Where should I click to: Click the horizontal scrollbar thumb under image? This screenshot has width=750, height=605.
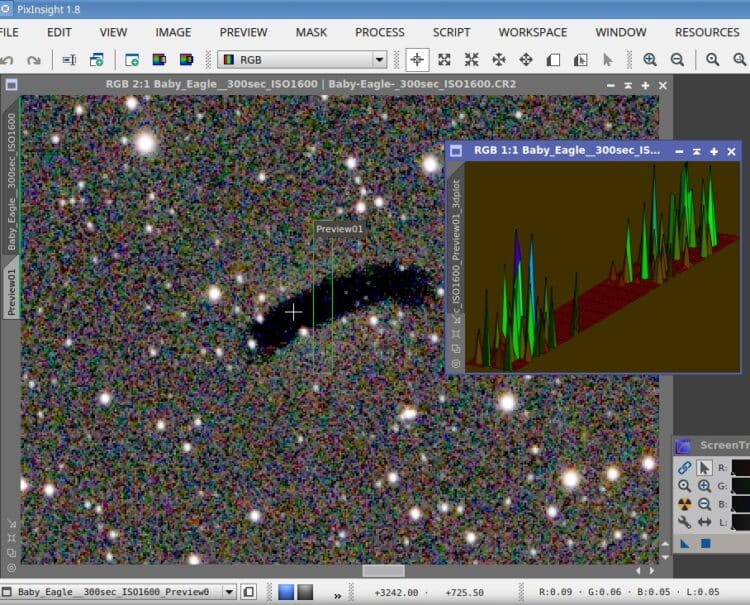[x=383, y=571]
